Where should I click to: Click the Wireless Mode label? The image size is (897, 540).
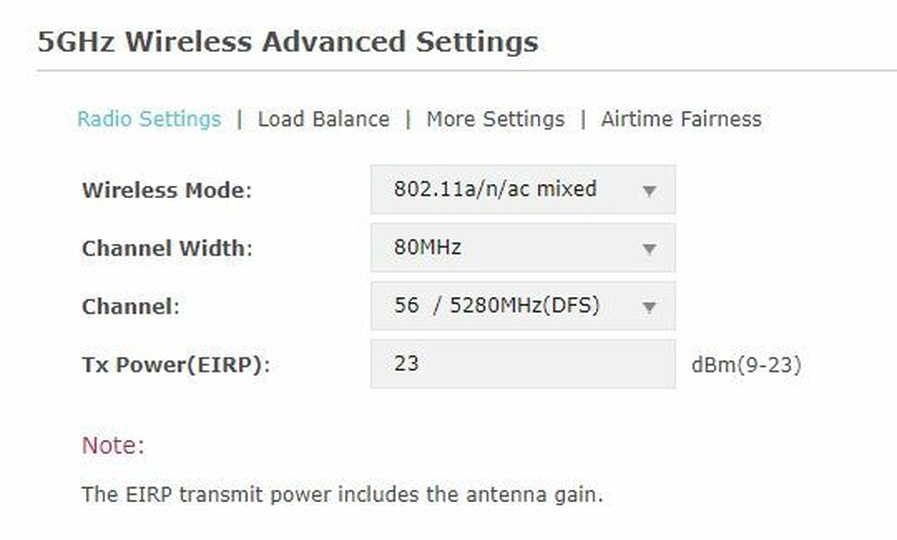click(166, 190)
